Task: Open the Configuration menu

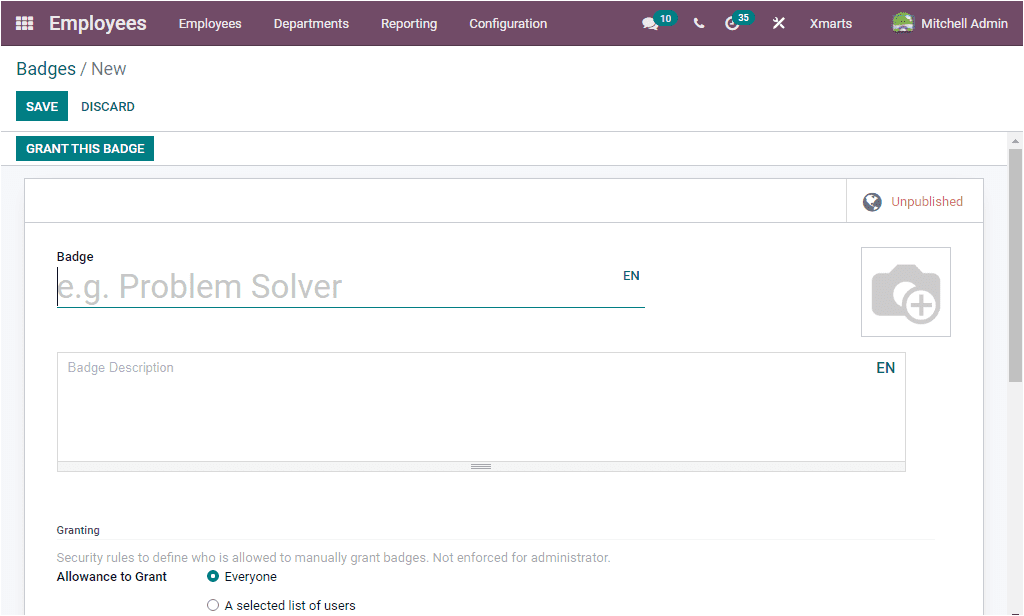Action: (x=508, y=23)
